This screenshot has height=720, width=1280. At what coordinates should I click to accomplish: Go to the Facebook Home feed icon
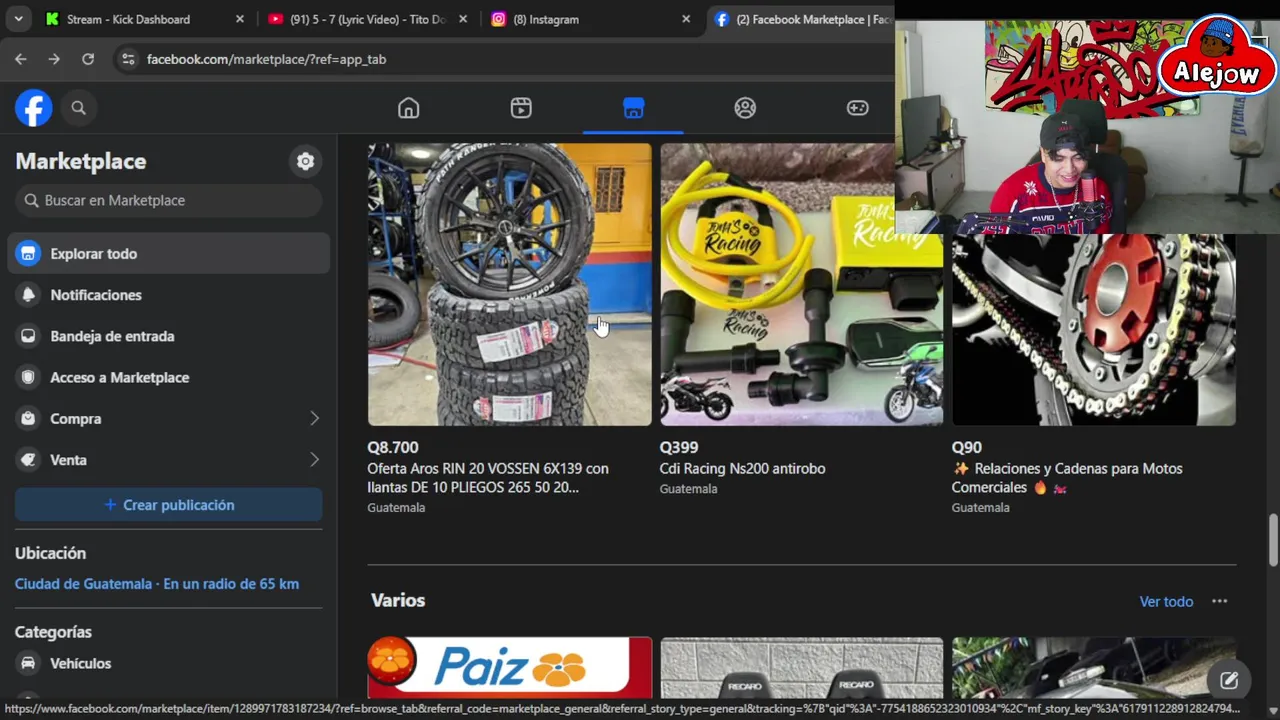click(x=408, y=108)
